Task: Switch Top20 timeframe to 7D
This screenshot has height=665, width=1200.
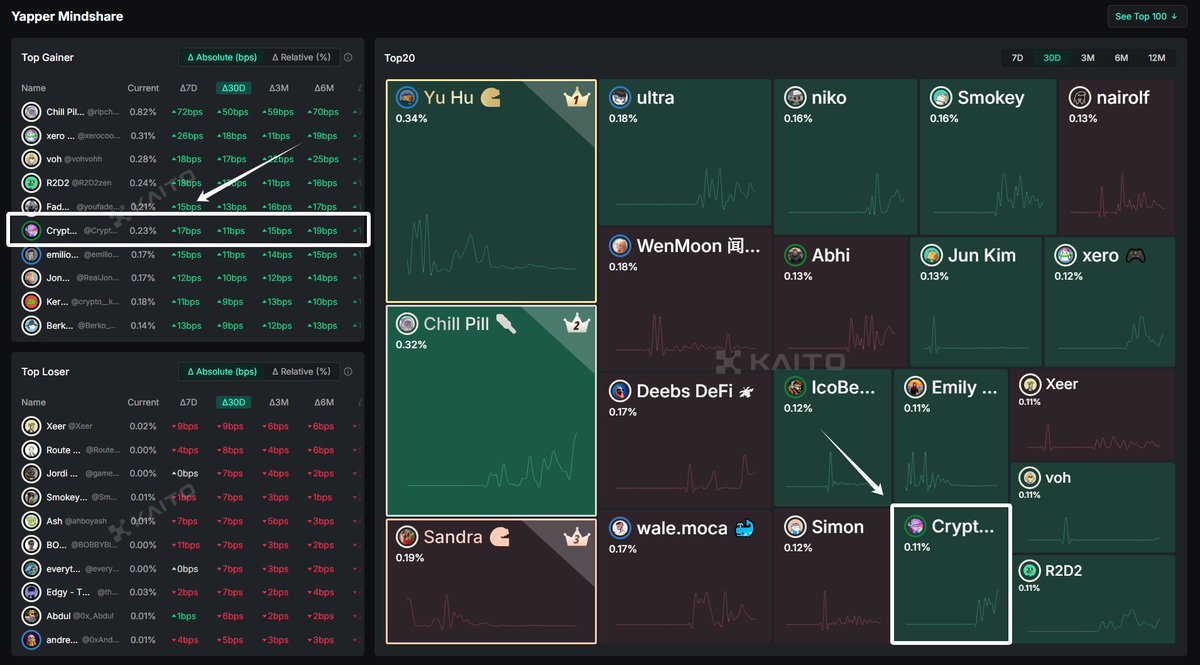Action: [x=1017, y=58]
